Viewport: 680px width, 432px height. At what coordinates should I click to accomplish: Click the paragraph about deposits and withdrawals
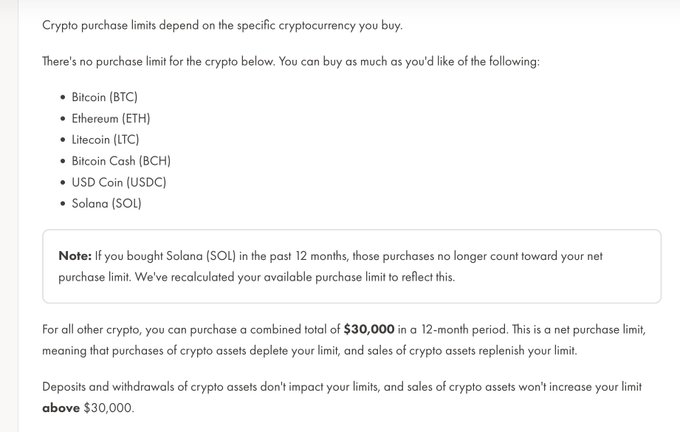click(342, 397)
